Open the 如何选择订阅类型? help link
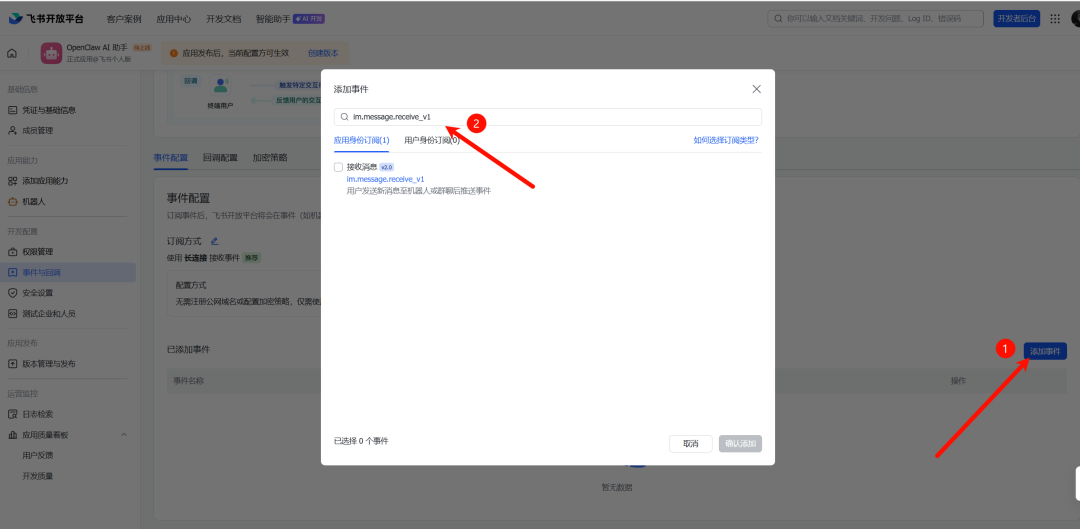Viewport: 1080px width, 529px height. tap(725, 141)
